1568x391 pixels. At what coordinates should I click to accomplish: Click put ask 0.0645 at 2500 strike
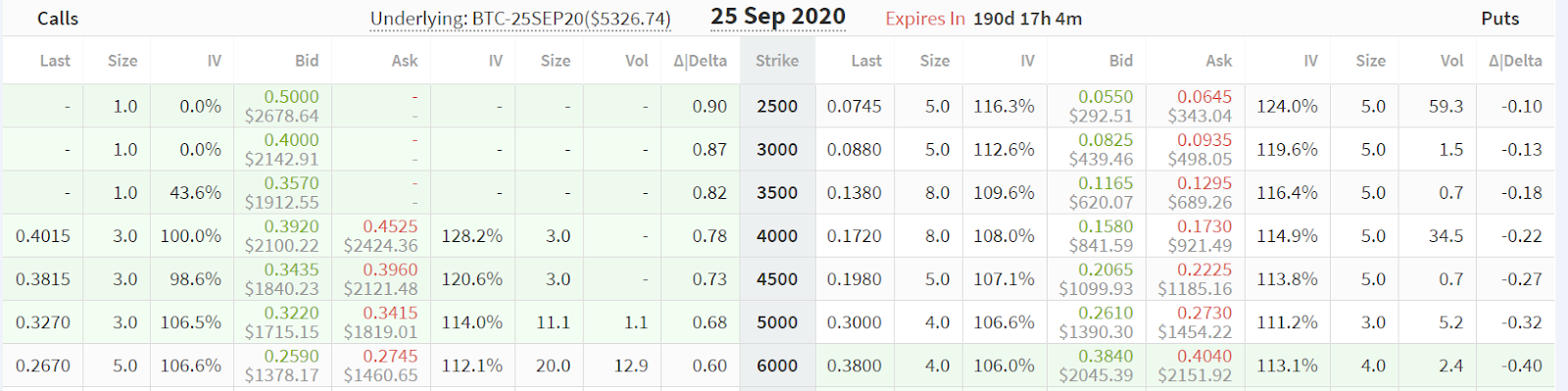point(1204,97)
